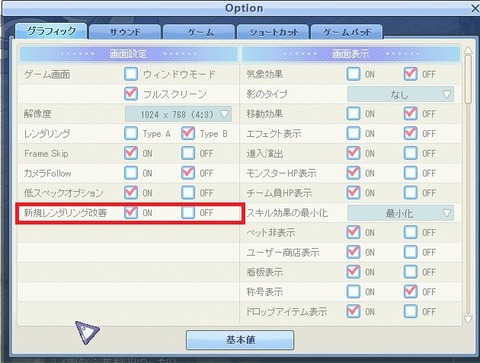The image size is (480, 363).
Task: Close the Option window
Action: click(475, 8)
